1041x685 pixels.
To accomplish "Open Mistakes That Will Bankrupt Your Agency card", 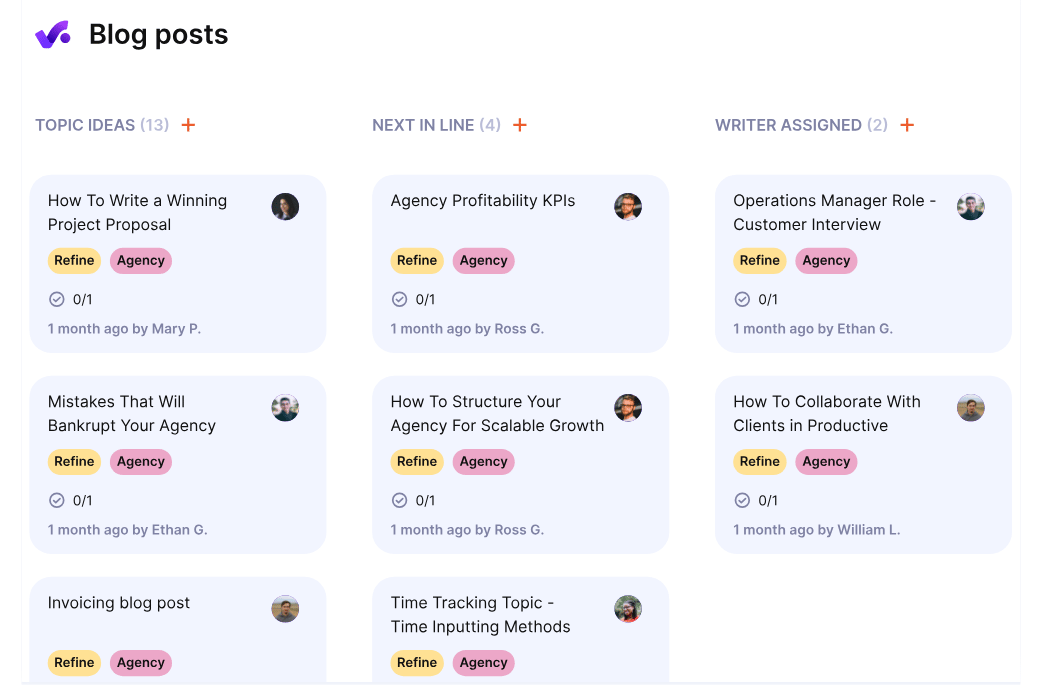I will [x=132, y=414].
